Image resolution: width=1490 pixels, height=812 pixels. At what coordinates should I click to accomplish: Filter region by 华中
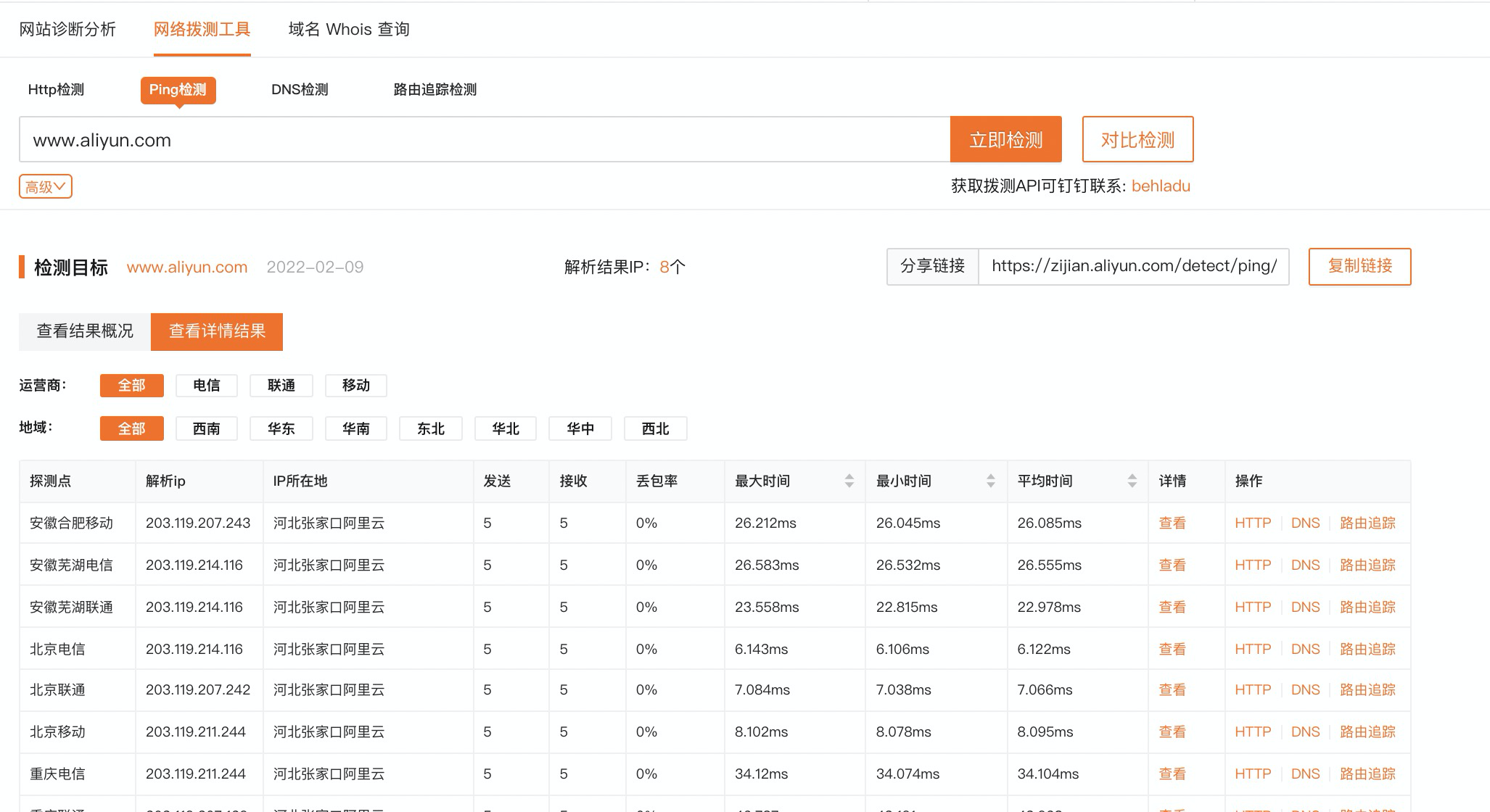pos(580,428)
